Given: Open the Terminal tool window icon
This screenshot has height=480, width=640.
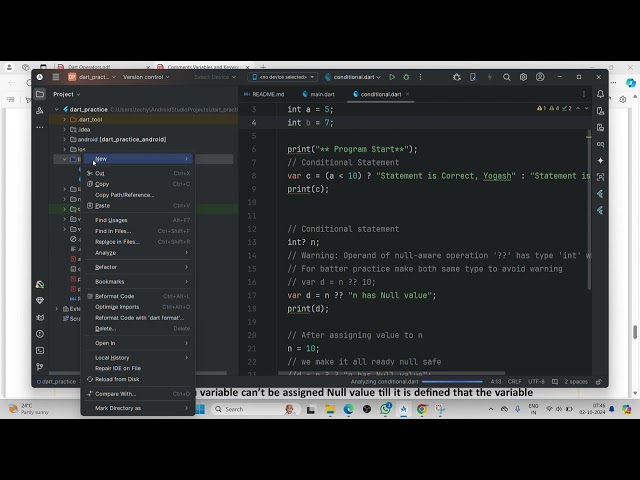Looking at the screenshot, I should pyautogui.click(x=40, y=351).
